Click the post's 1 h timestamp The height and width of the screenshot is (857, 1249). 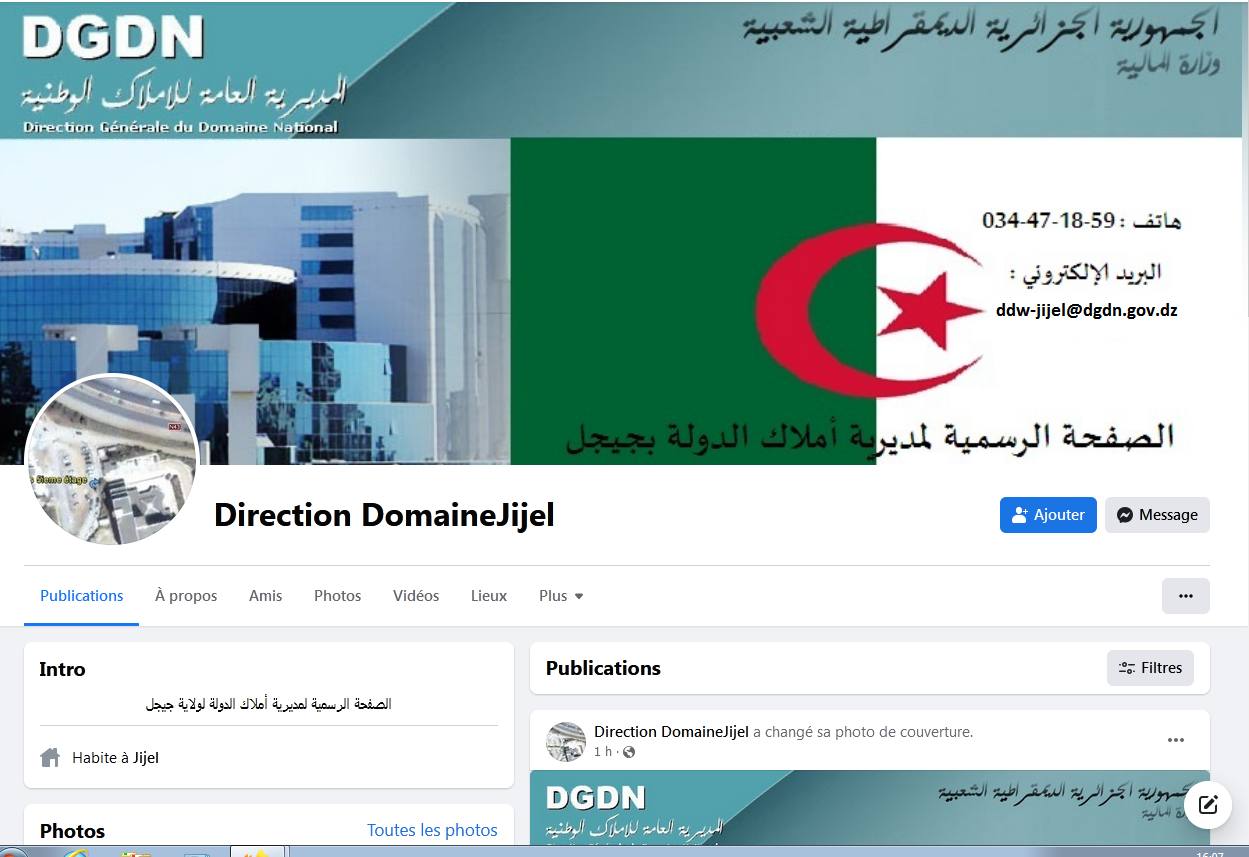(603, 752)
